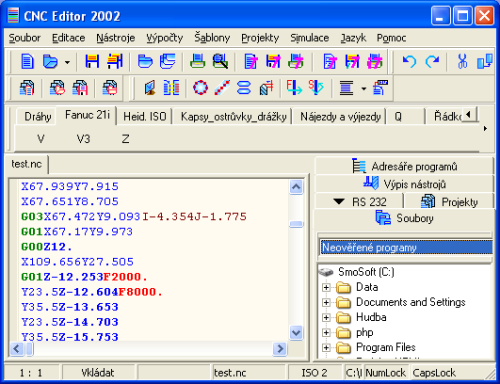Insert the V template
Viewport: 500px width, 384px height.
click(41, 139)
